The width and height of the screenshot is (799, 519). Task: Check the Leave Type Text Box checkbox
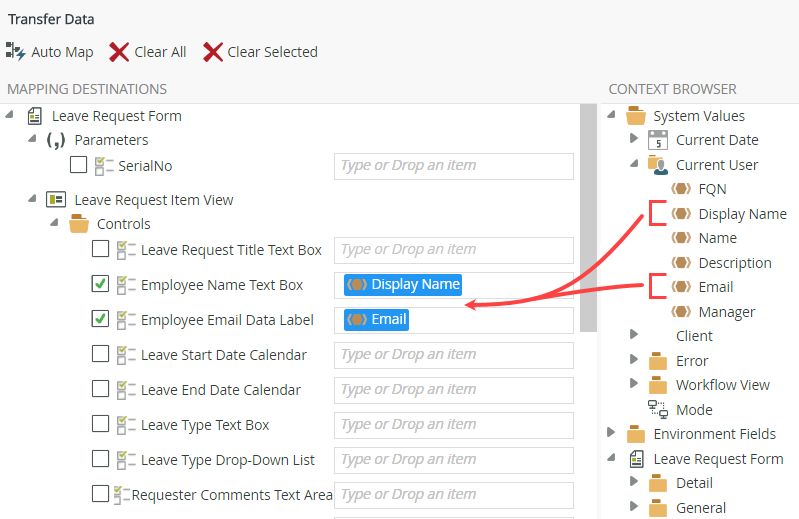[x=100, y=423]
